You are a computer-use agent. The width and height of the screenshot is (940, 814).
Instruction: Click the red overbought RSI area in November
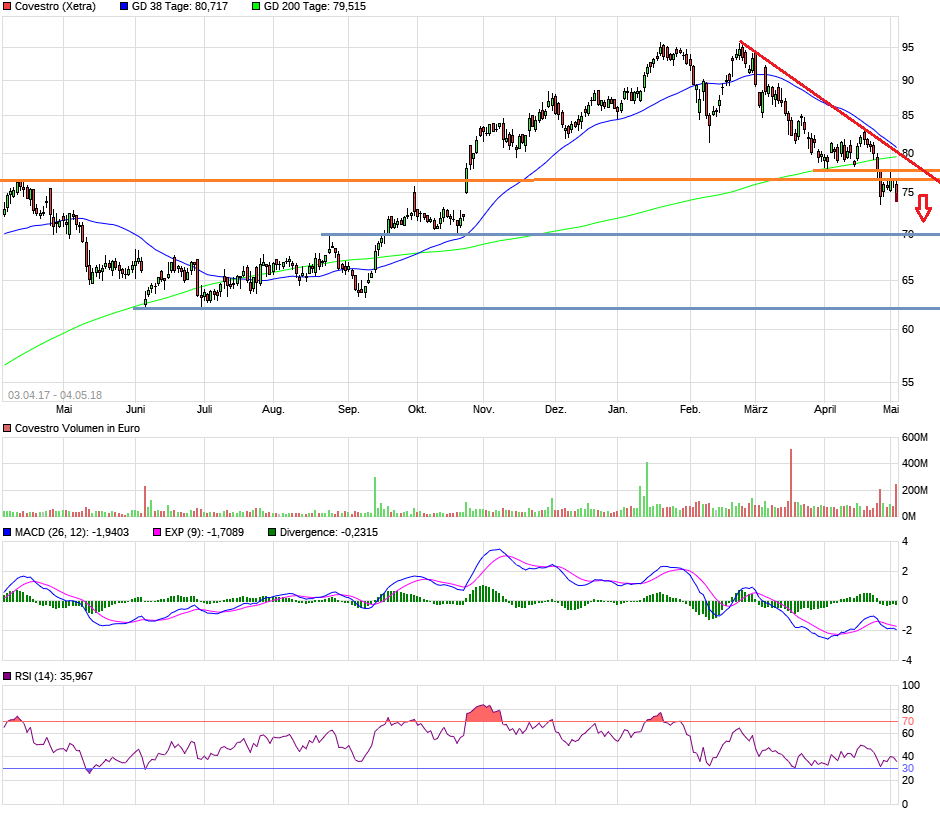click(484, 713)
